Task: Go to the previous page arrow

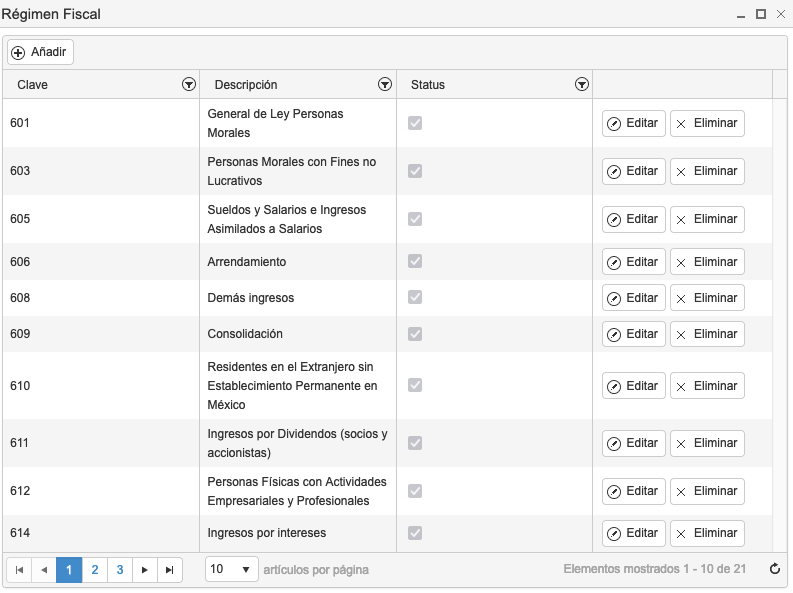Action: [44, 570]
